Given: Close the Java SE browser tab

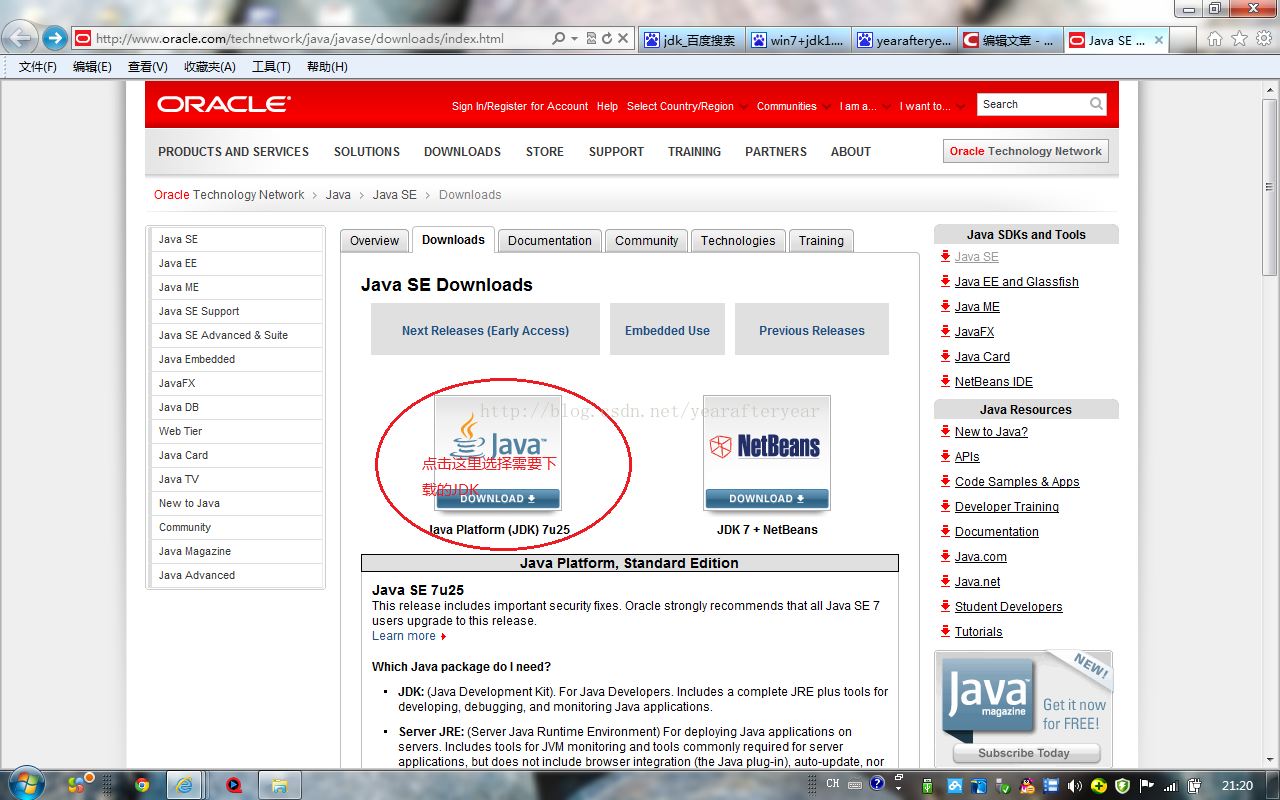Looking at the screenshot, I should click(1159, 40).
